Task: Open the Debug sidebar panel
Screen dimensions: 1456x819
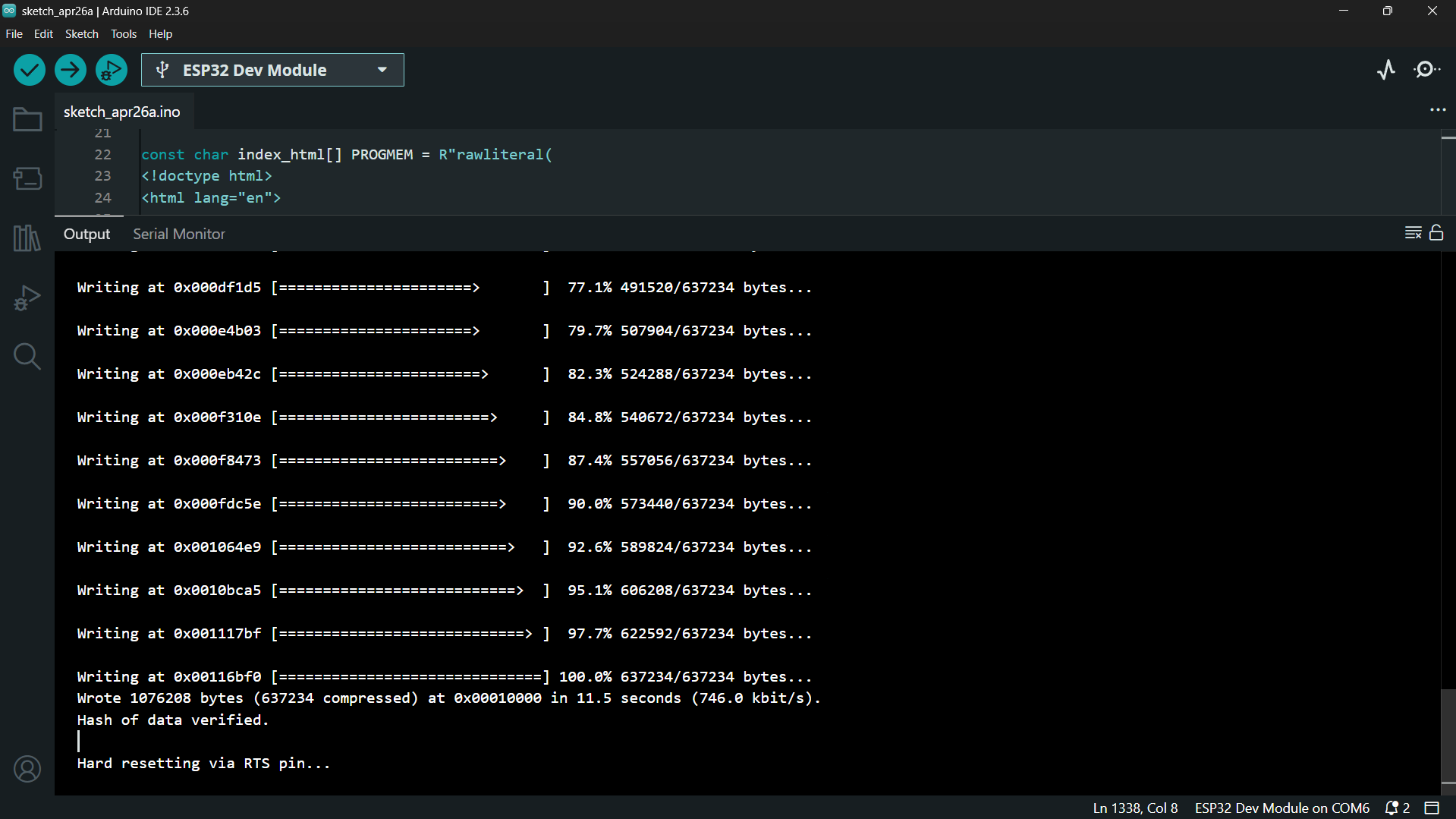Action: [27, 298]
